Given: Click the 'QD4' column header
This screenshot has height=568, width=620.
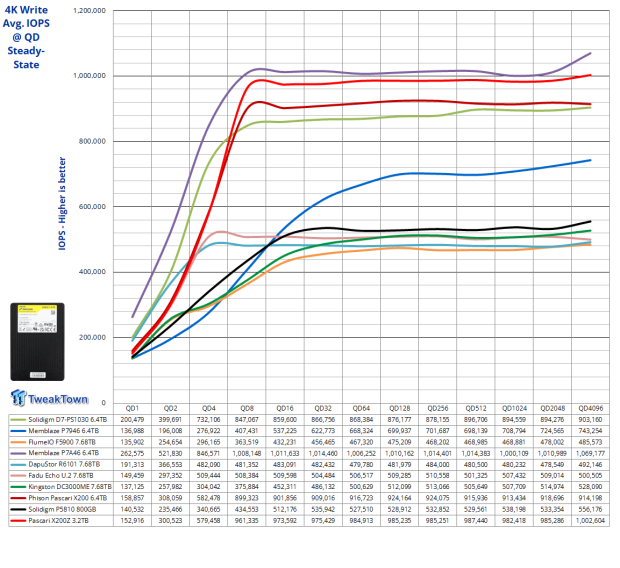Looking at the screenshot, I should pos(209,408).
